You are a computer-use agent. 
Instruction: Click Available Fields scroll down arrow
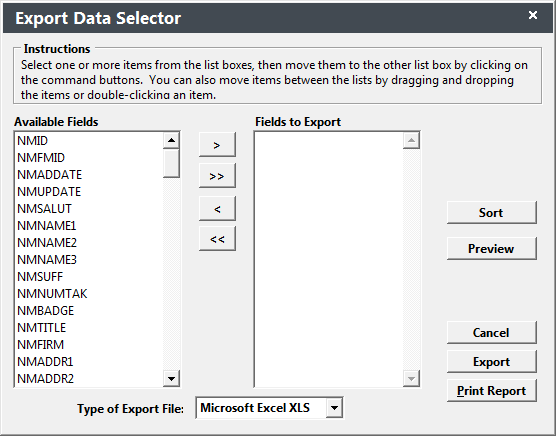171,379
